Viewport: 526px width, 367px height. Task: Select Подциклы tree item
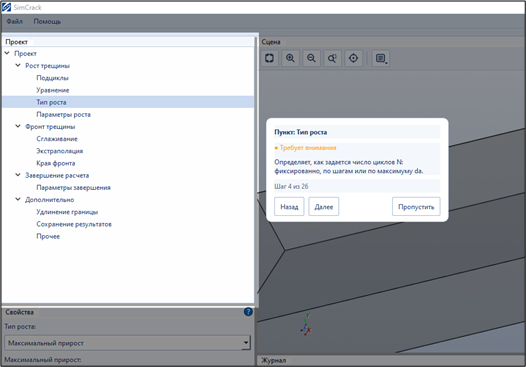[52, 78]
